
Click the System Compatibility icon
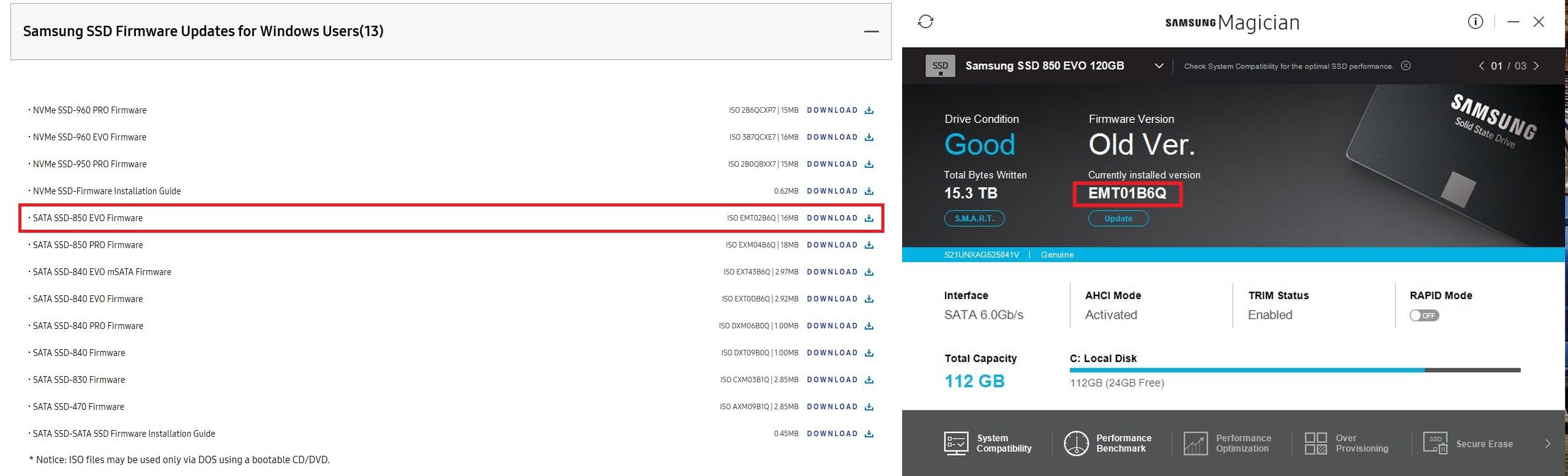coord(956,443)
